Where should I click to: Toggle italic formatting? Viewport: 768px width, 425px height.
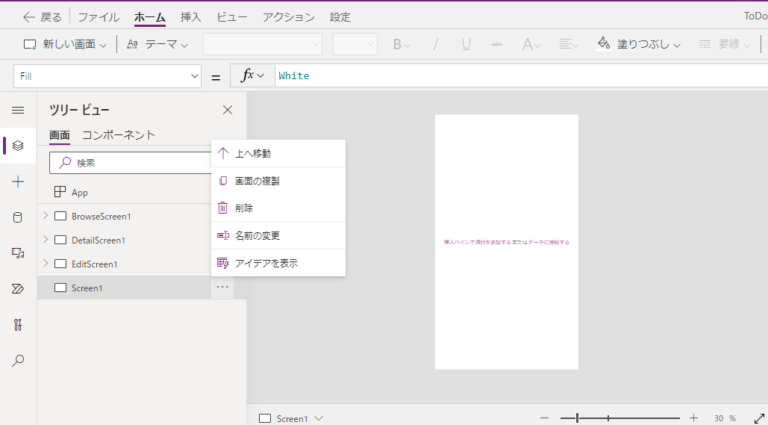(435, 45)
